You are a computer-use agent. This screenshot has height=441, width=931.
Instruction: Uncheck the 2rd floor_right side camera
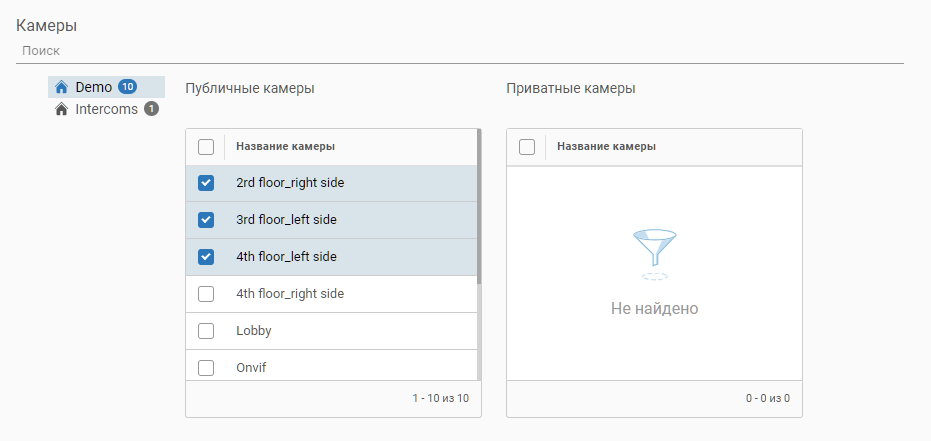point(206,183)
